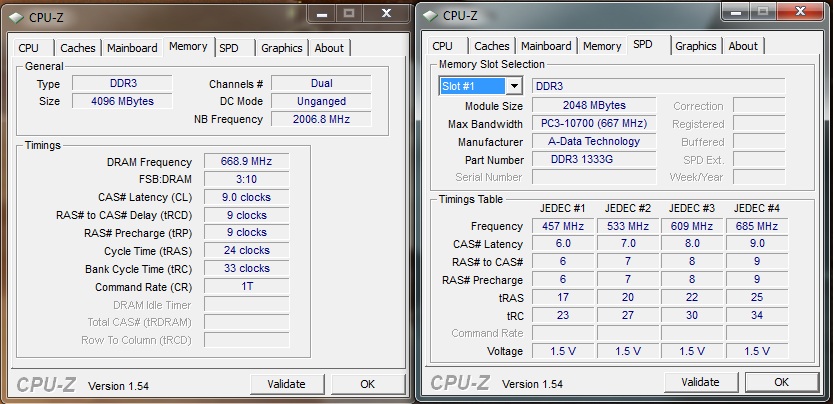The height and width of the screenshot is (404, 834).
Task: Click JEDEC #2 frequency cell 533 MHz
Action: [628, 226]
